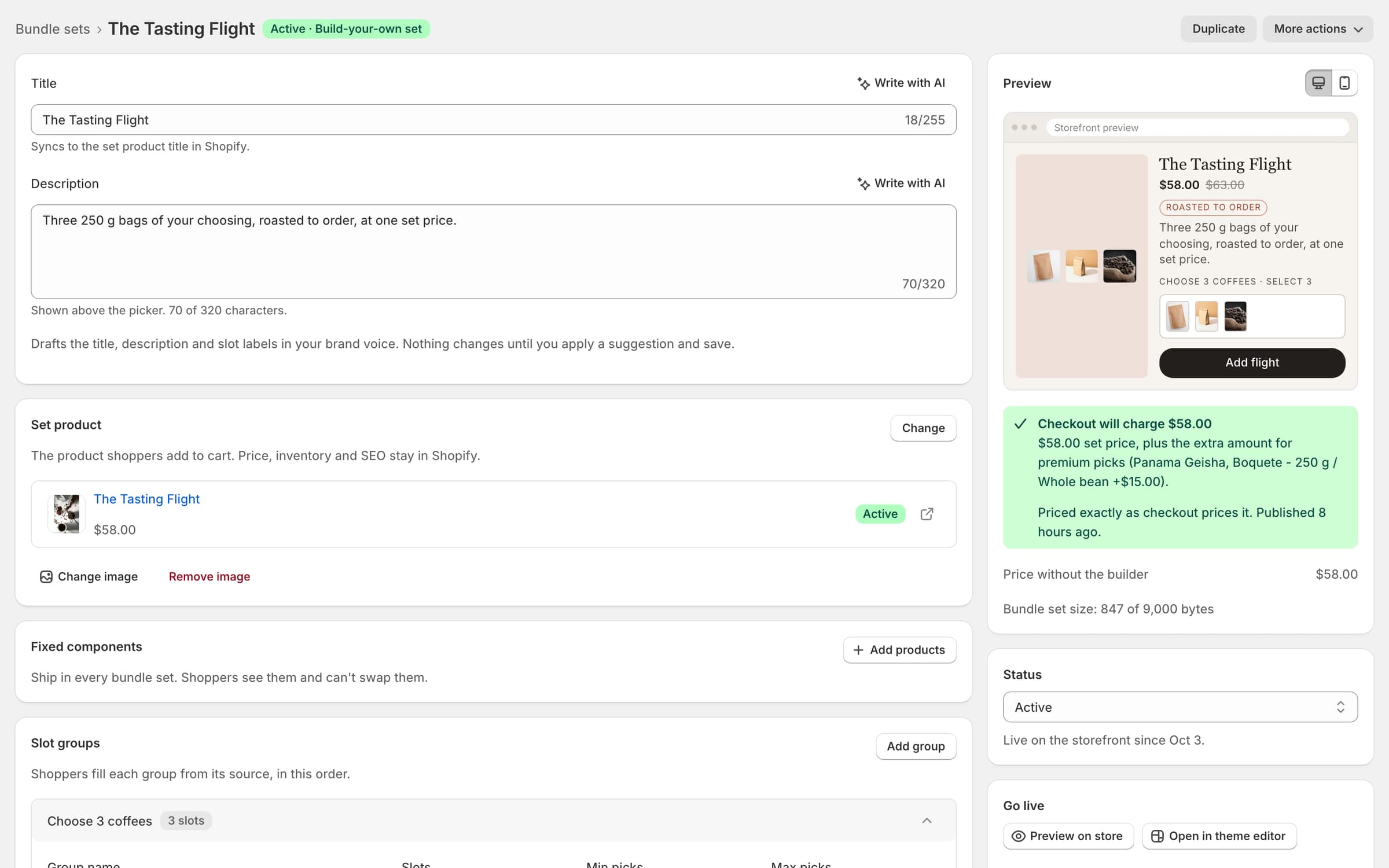This screenshot has height=868, width=1389.
Task: Click inside the Description text area
Action: click(x=493, y=252)
